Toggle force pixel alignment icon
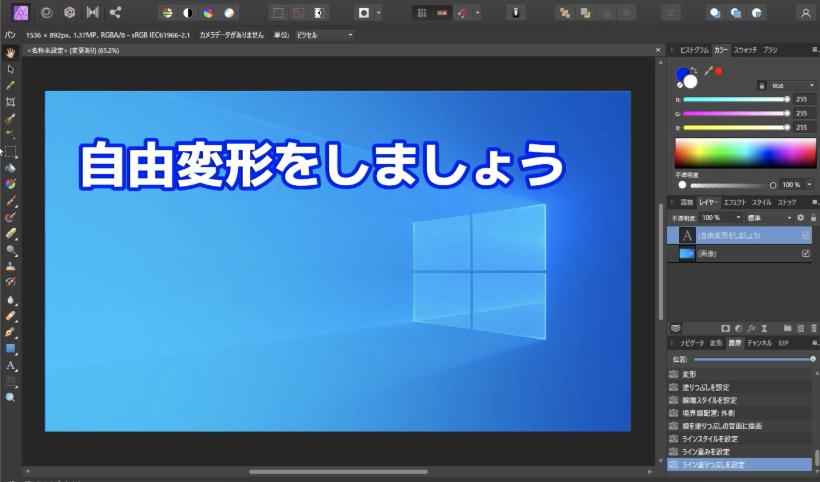The width and height of the screenshot is (820, 482). point(442,13)
